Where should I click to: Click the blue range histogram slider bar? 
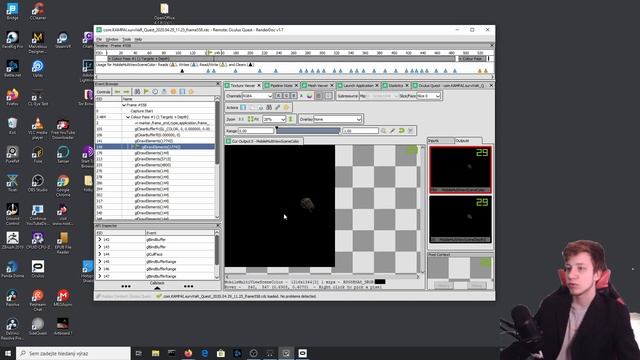(308, 131)
